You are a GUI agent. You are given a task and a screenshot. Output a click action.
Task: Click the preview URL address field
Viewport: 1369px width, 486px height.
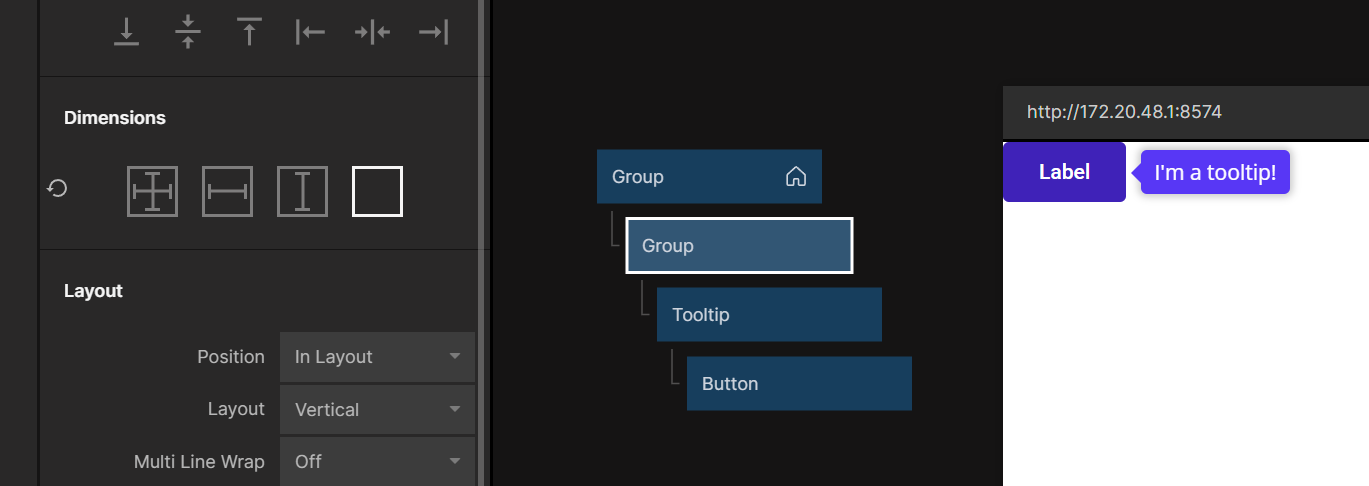click(1185, 112)
